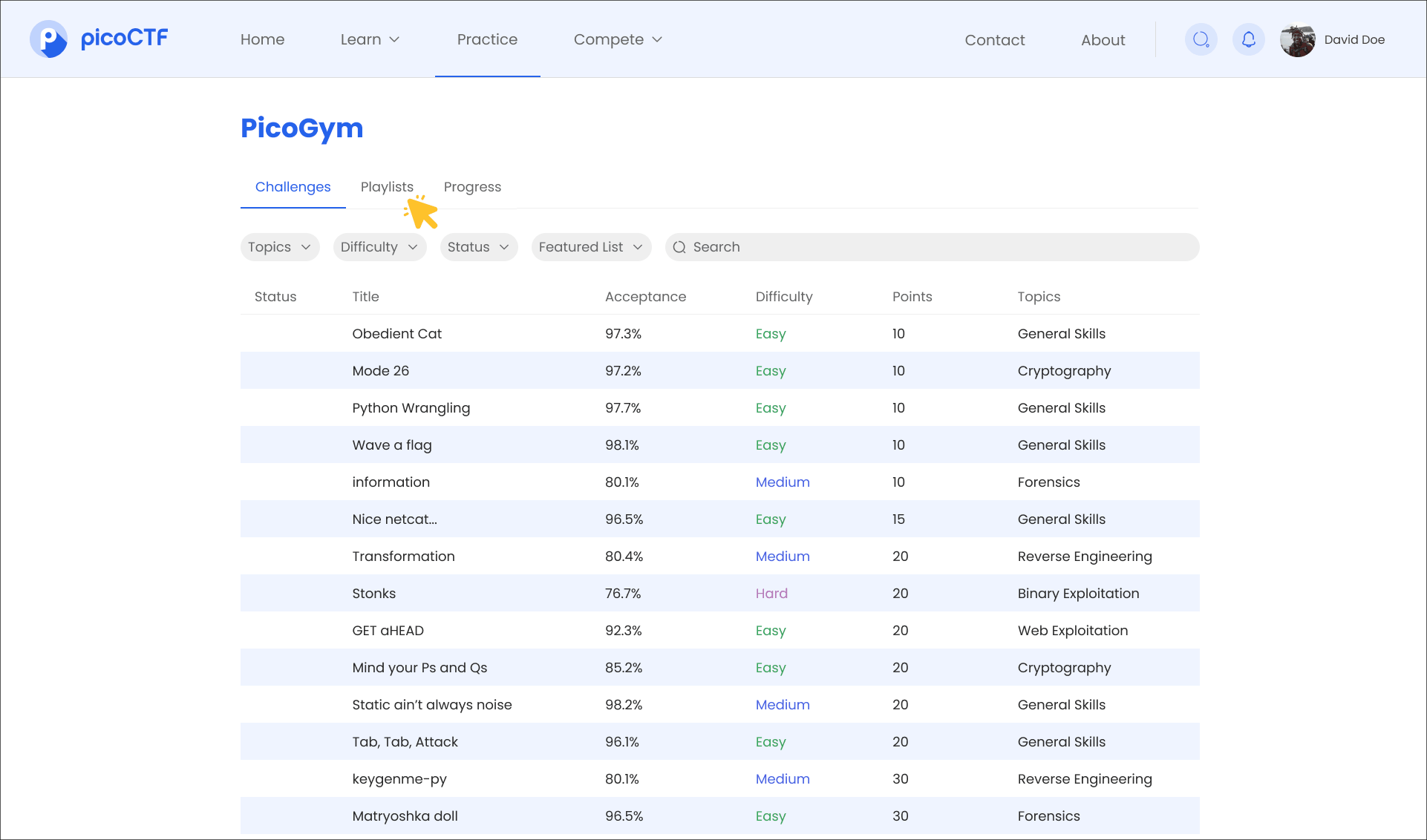Open the Difficulty filter dropdown
Image resolution: width=1427 pixels, height=840 pixels.
tap(379, 247)
